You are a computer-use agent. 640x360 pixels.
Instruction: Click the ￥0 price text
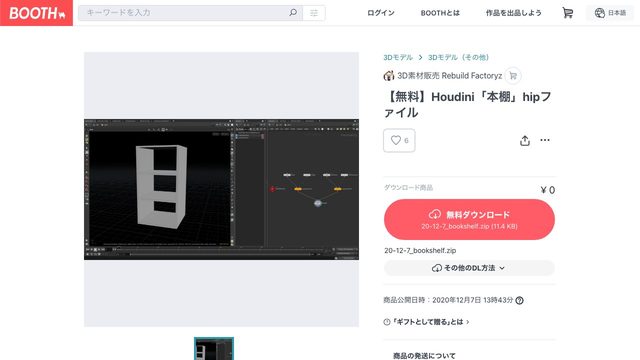click(x=547, y=190)
